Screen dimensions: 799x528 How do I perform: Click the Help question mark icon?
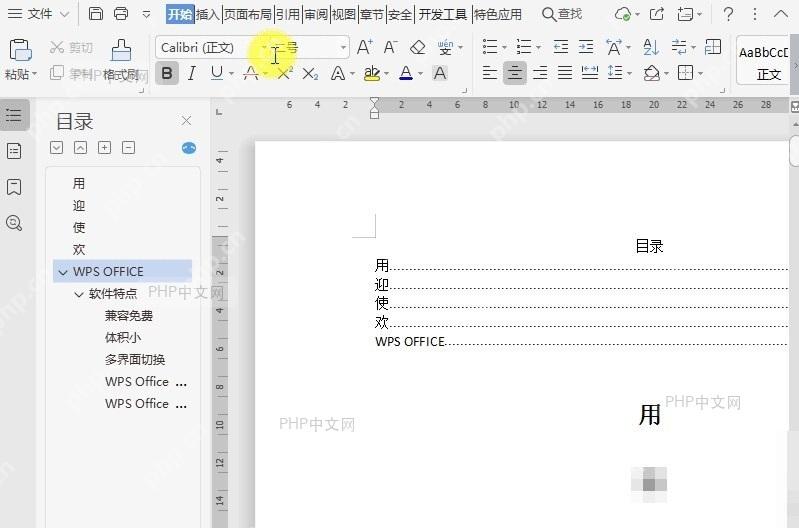(729, 14)
